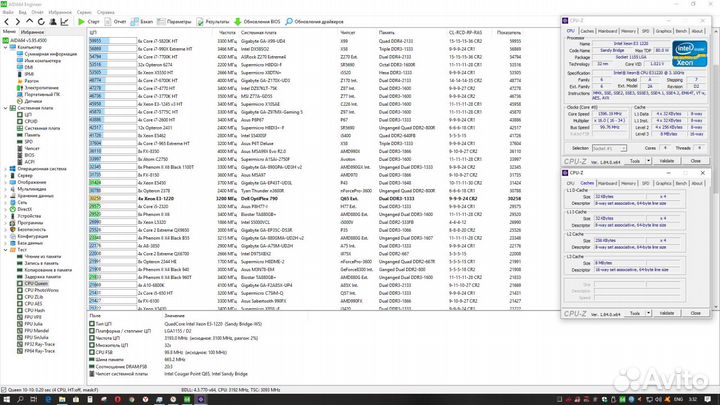Click the up-level arrow in AIDA64 toolbar
The image size is (720, 405).
coord(29,22)
